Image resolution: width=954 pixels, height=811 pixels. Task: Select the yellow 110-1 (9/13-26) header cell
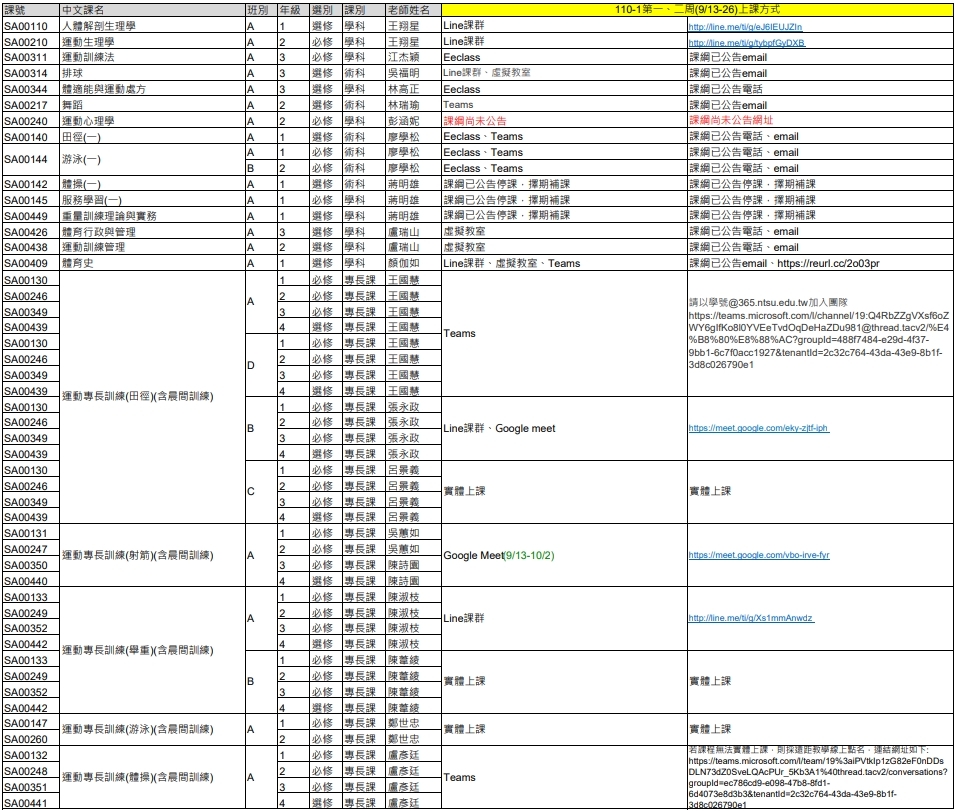point(697,10)
